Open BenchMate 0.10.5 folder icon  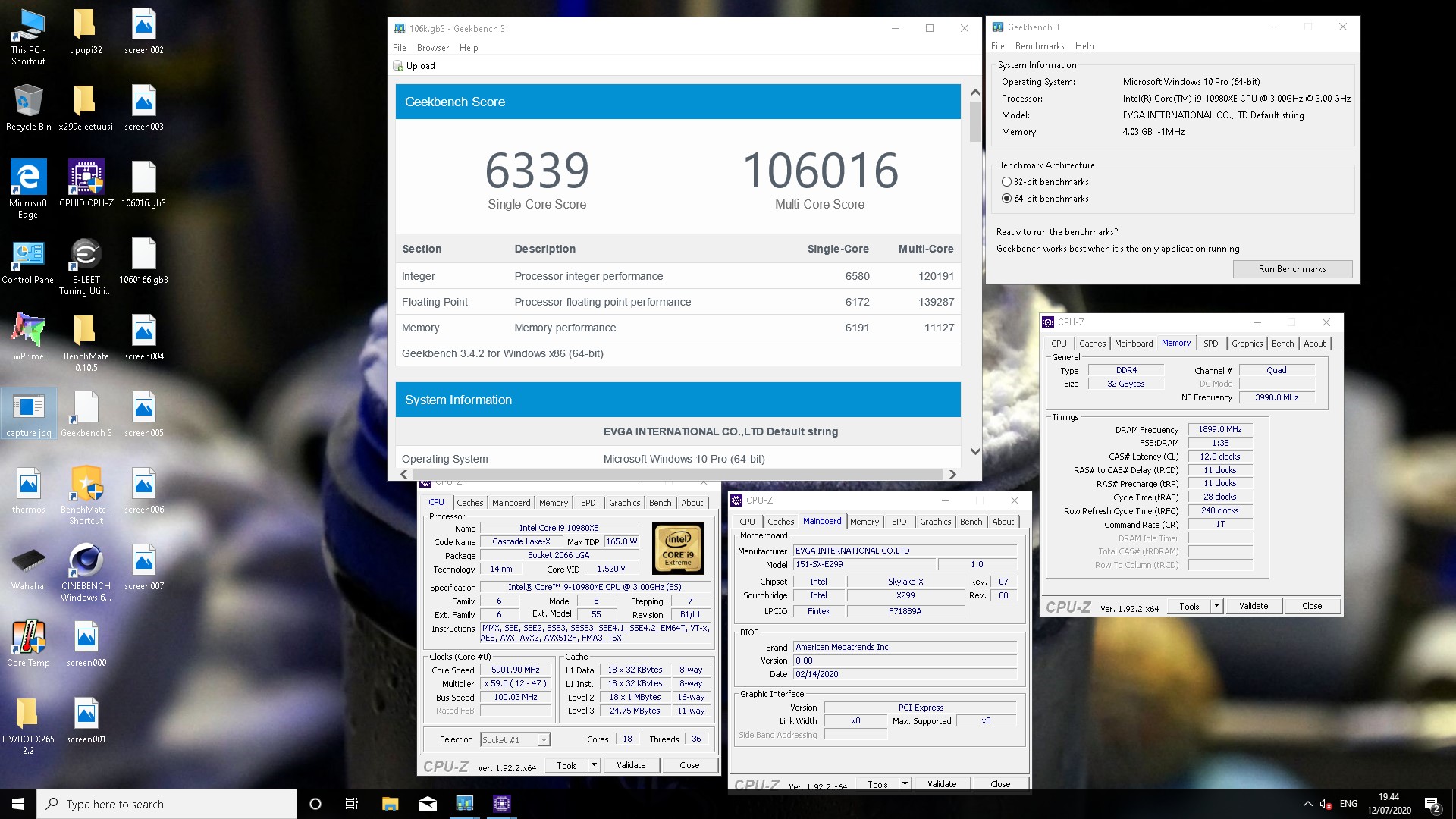(86, 343)
